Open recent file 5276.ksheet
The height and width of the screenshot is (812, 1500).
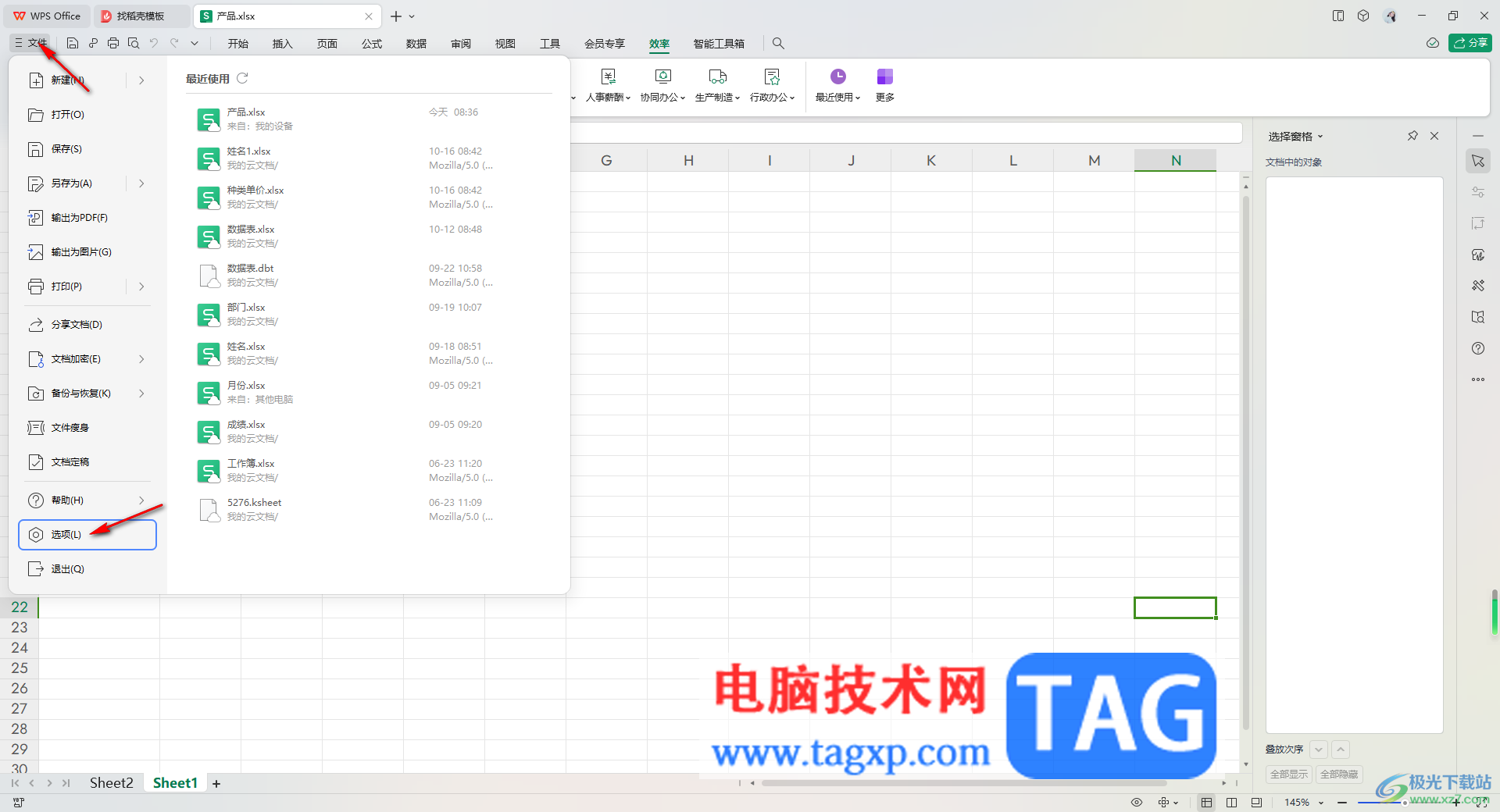(x=367, y=510)
